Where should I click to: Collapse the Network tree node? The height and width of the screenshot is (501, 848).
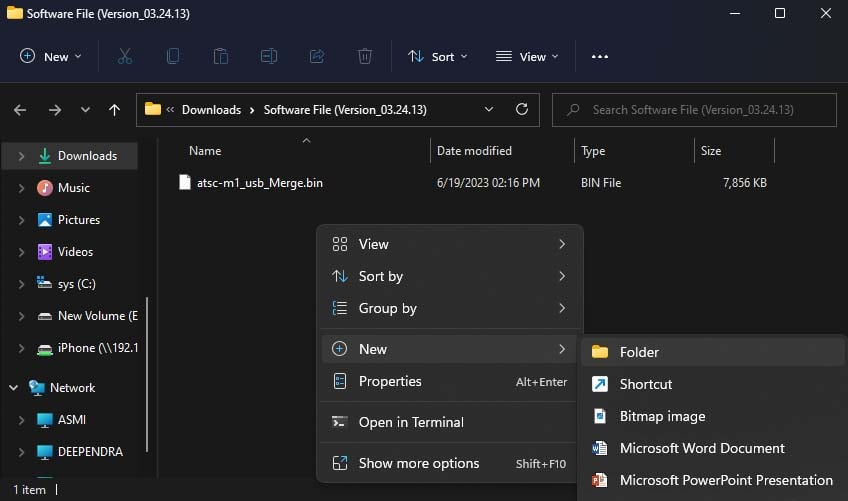click(13, 388)
